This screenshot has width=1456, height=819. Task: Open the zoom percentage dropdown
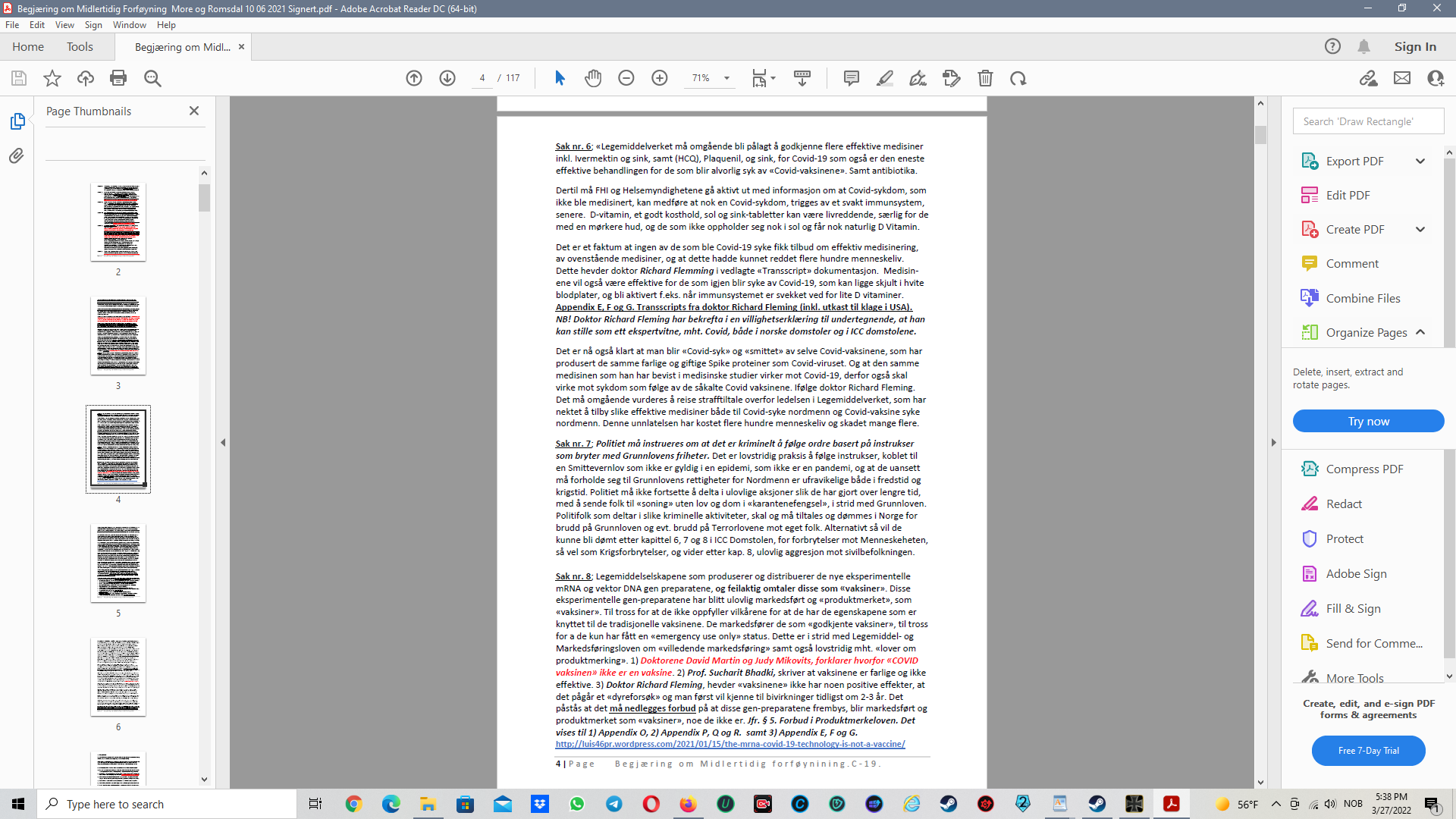tap(726, 78)
